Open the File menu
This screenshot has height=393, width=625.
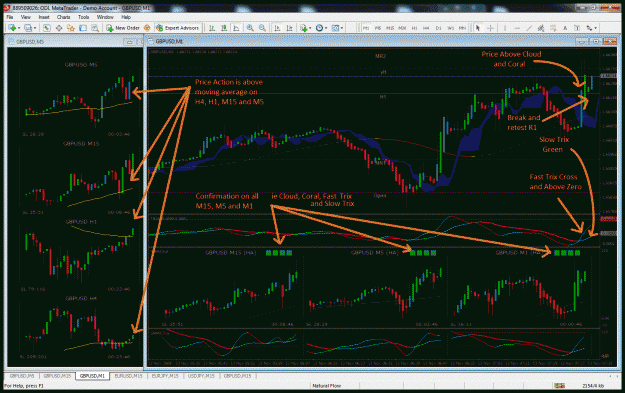[10, 17]
